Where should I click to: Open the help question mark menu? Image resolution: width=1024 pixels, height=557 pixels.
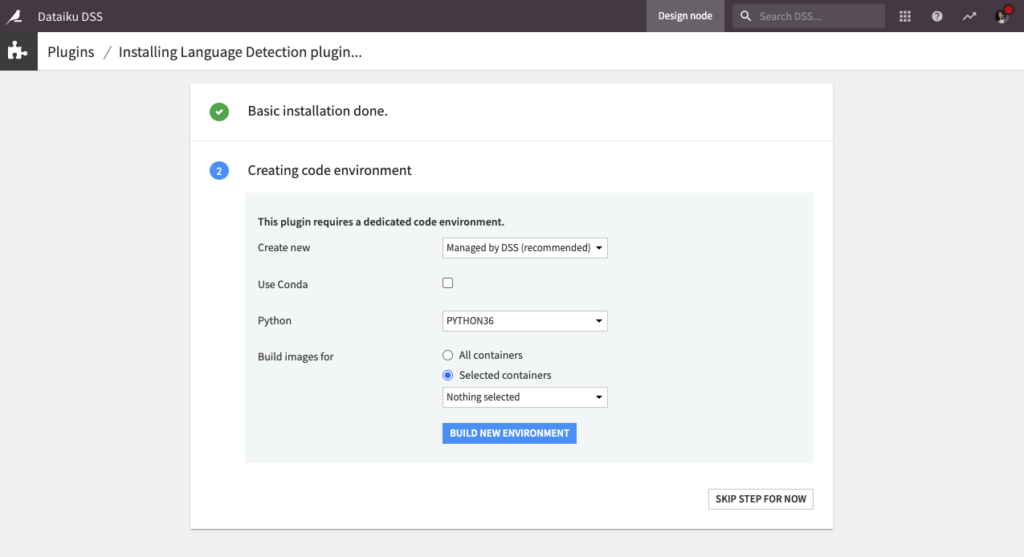pyautogui.click(x=937, y=16)
